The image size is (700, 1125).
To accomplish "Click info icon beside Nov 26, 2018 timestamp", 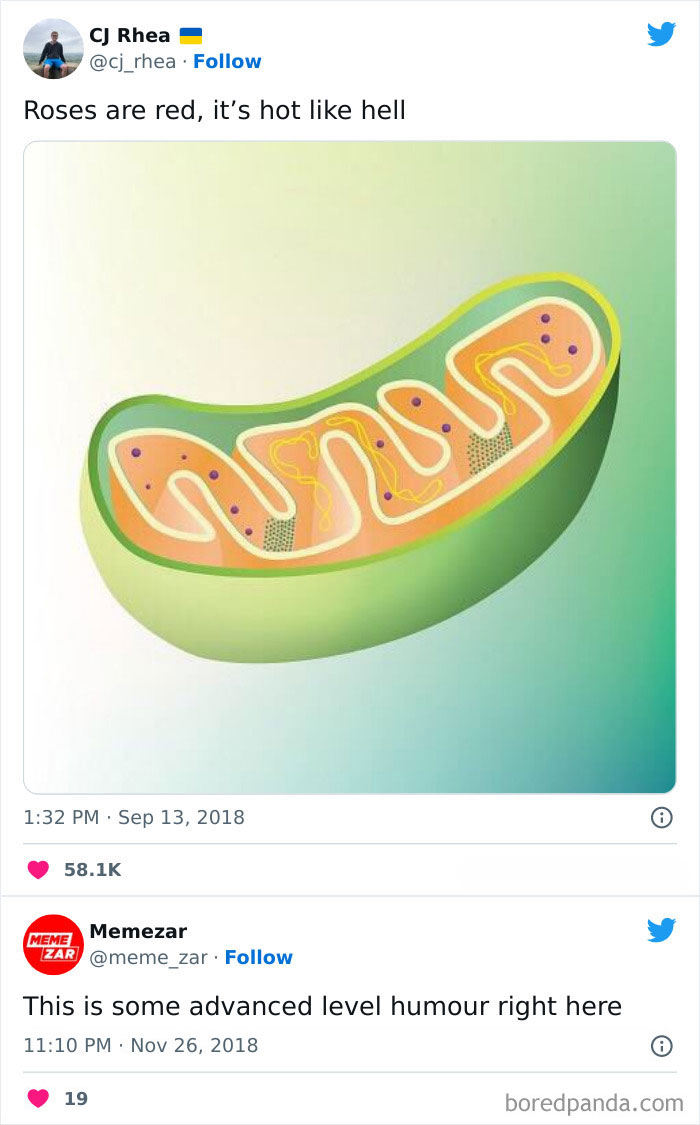I will coord(661,1046).
